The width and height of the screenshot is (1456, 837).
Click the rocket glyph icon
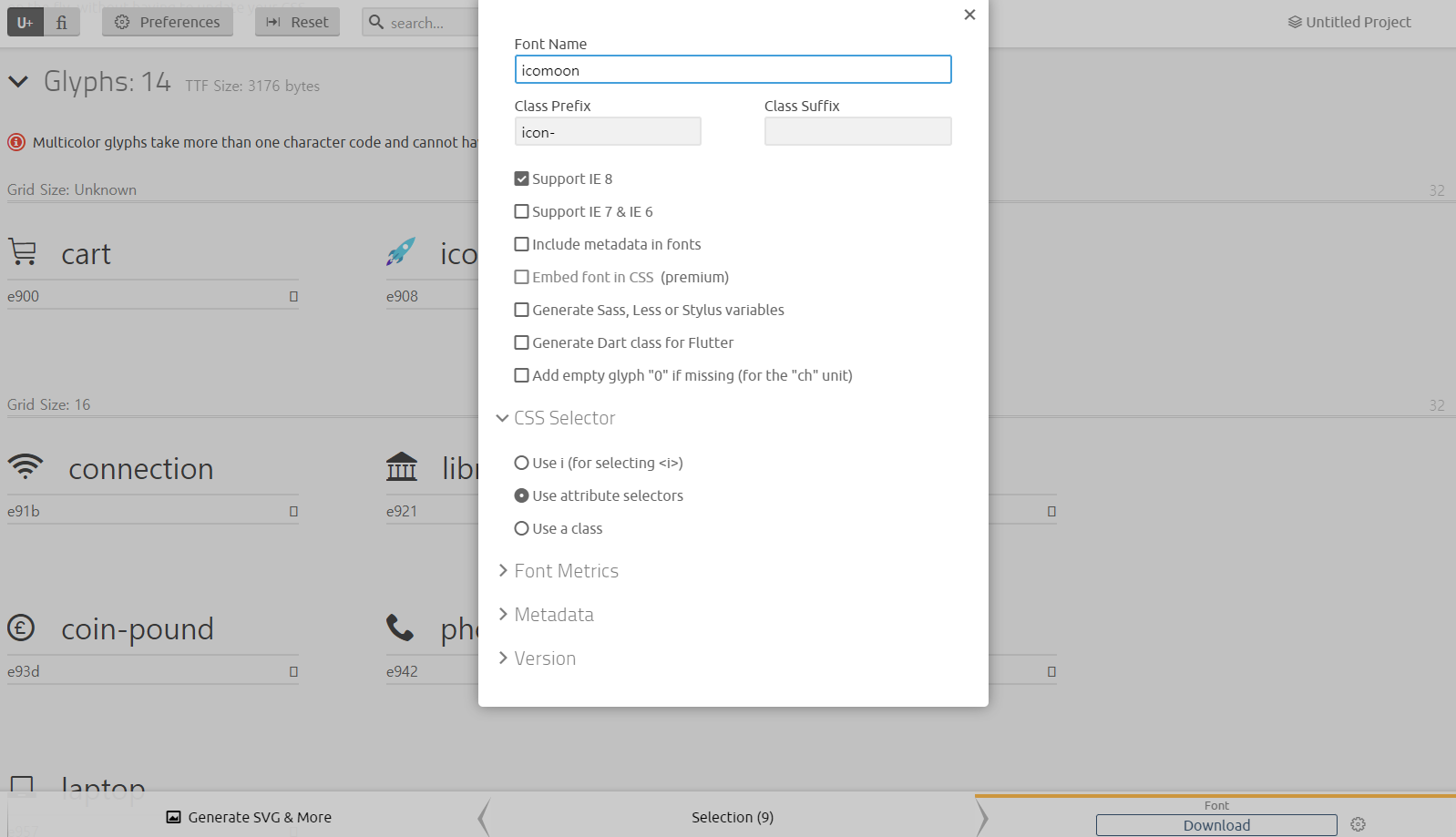[401, 252]
